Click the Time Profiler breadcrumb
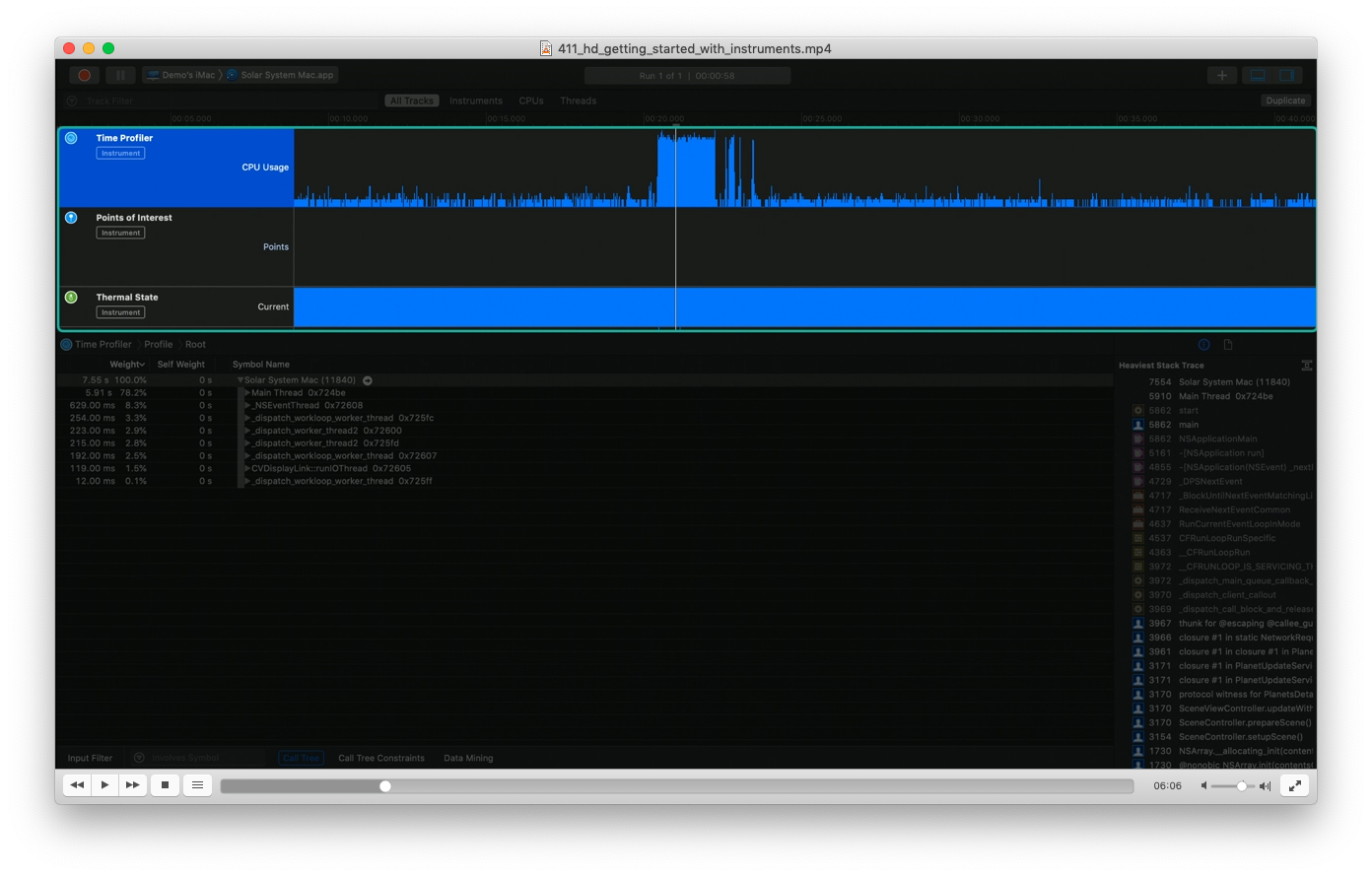This screenshot has width=1372, height=877. click(103, 345)
